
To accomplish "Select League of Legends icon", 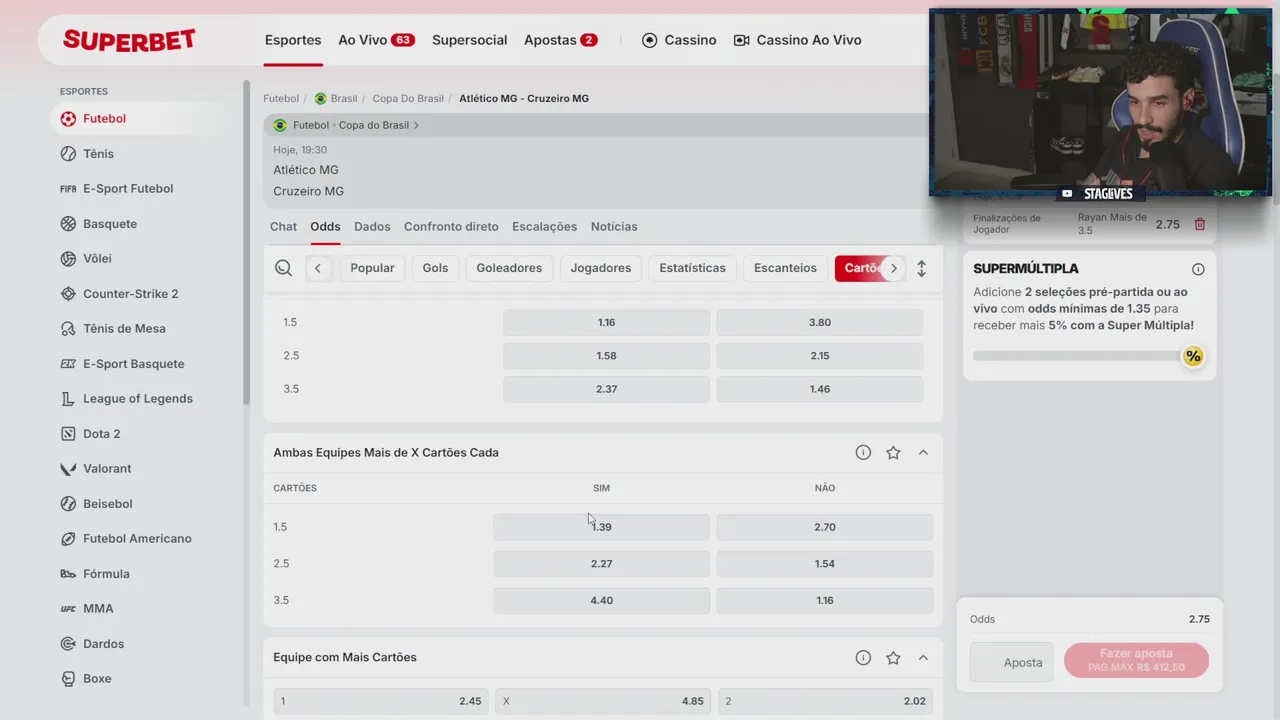I will 68,399.
